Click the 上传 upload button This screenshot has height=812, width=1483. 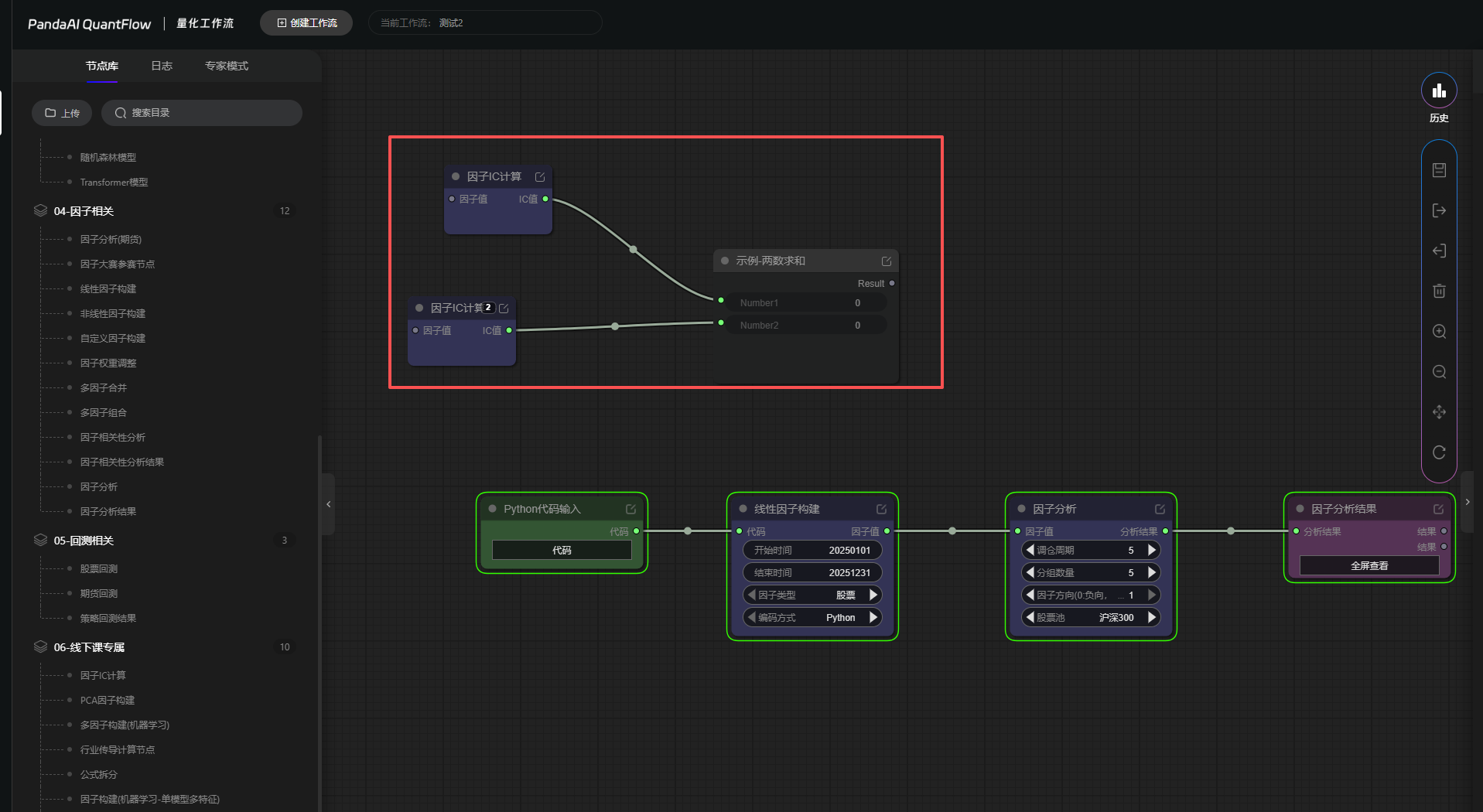coord(62,113)
